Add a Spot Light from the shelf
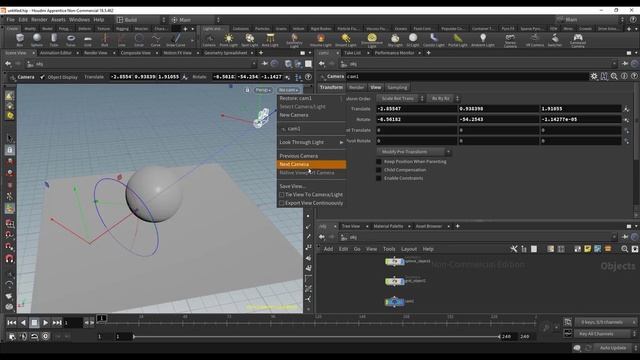The height and width of the screenshot is (360, 640). pos(249,40)
